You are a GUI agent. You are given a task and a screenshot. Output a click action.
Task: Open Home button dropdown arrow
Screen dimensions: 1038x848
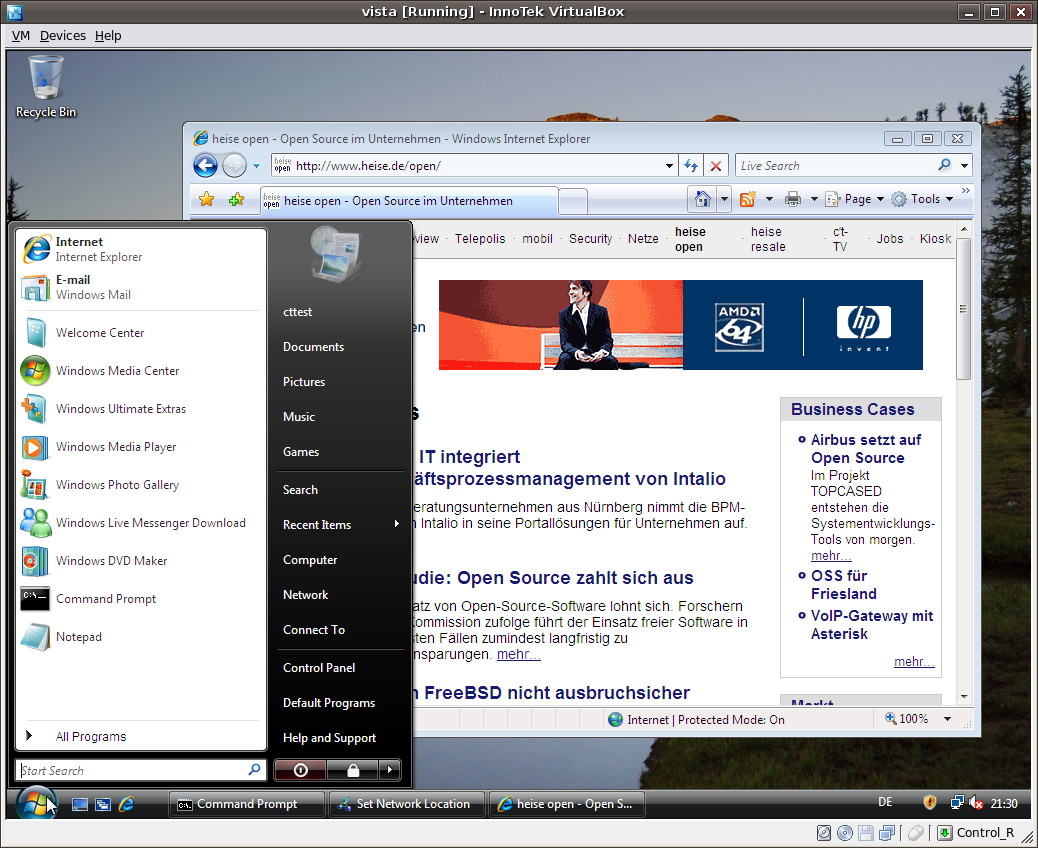tap(724, 199)
